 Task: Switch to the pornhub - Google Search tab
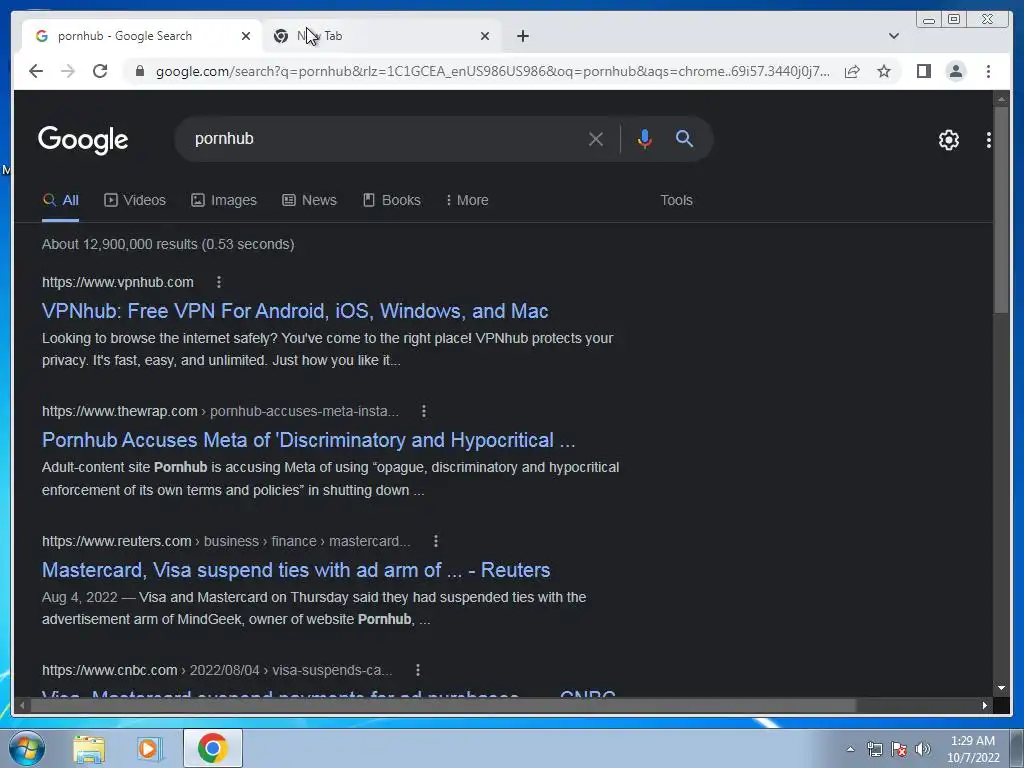pyautogui.click(x=140, y=36)
